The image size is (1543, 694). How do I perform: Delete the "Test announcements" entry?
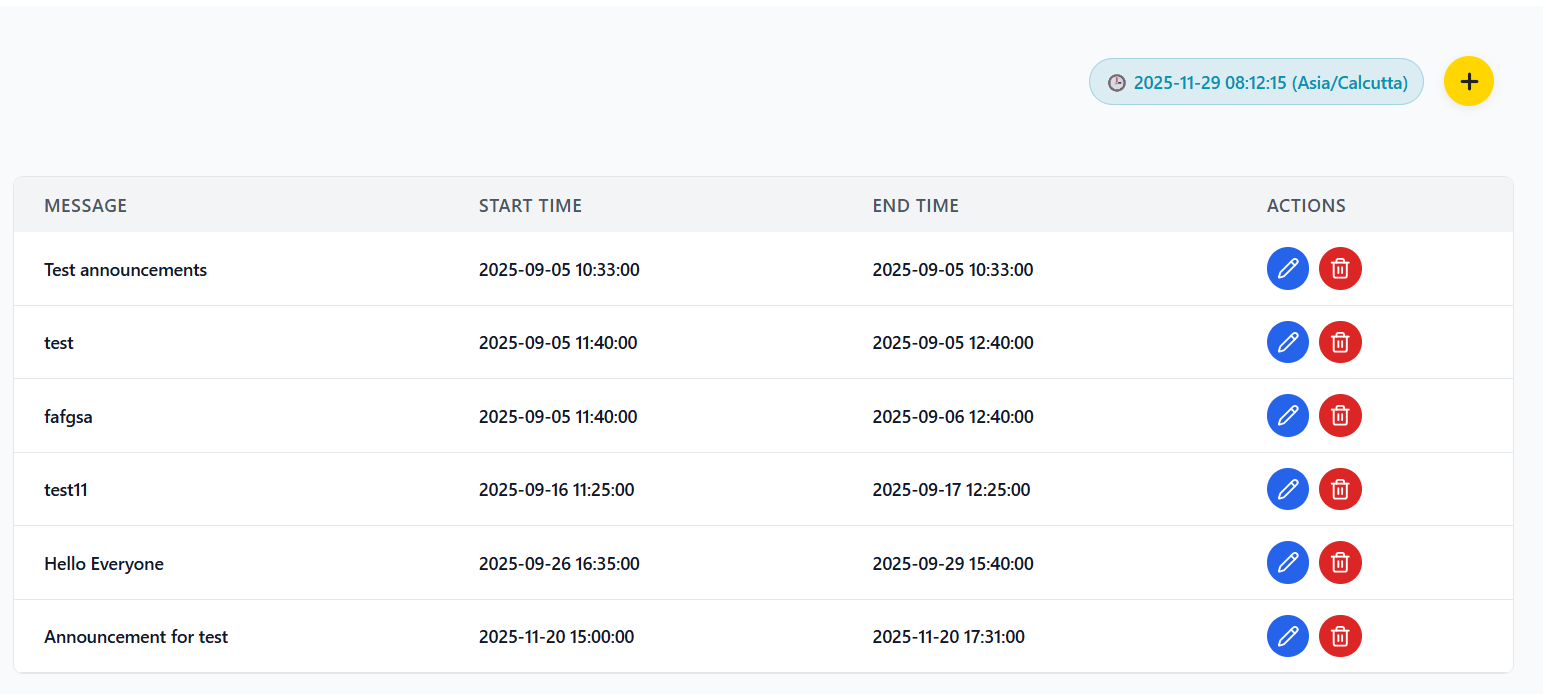1340,268
